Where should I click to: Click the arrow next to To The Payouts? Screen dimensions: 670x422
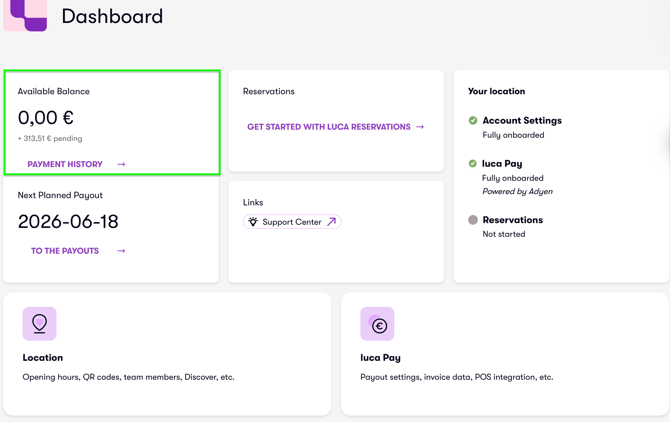coord(121,251)
